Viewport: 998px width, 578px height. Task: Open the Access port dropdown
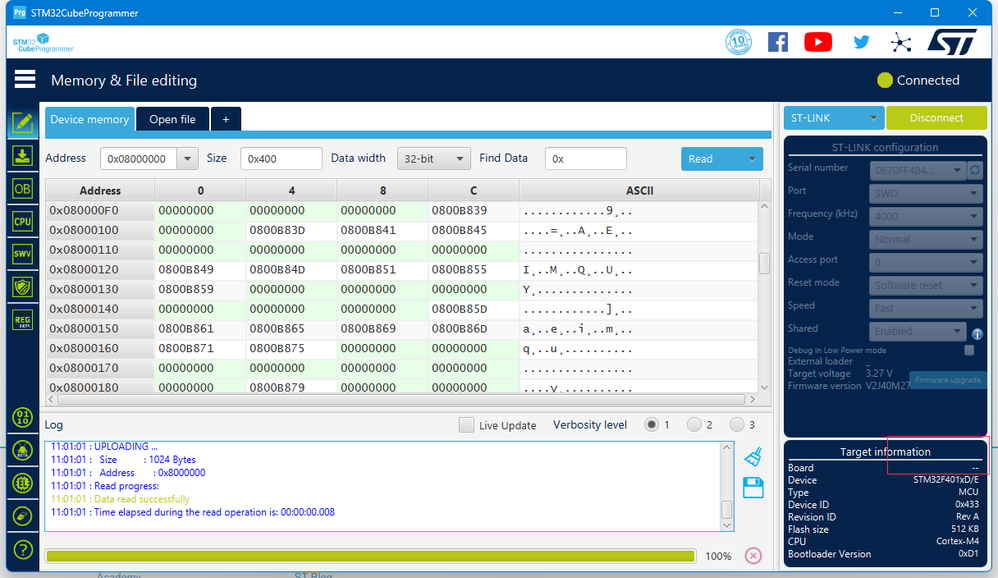(925, 262)
